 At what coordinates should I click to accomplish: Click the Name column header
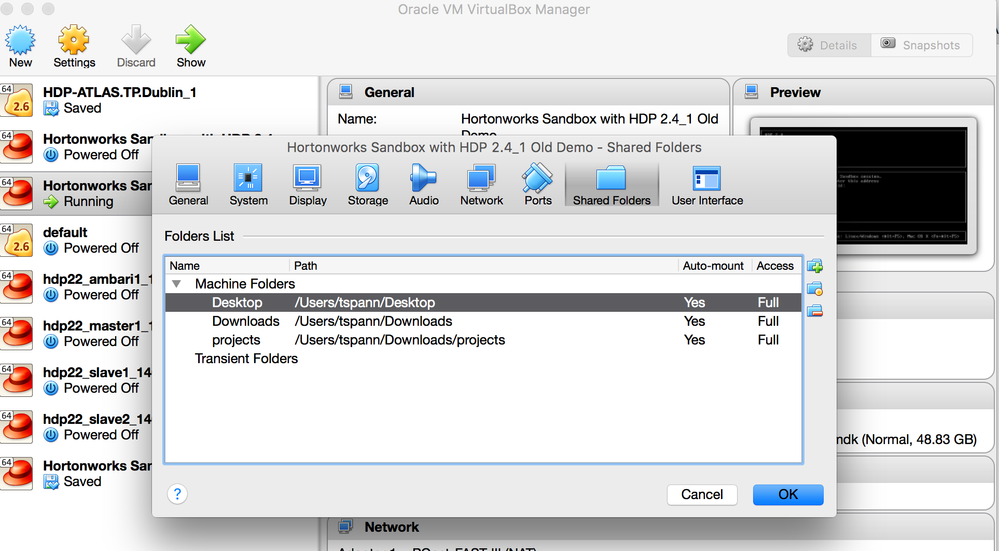point(227,266)
